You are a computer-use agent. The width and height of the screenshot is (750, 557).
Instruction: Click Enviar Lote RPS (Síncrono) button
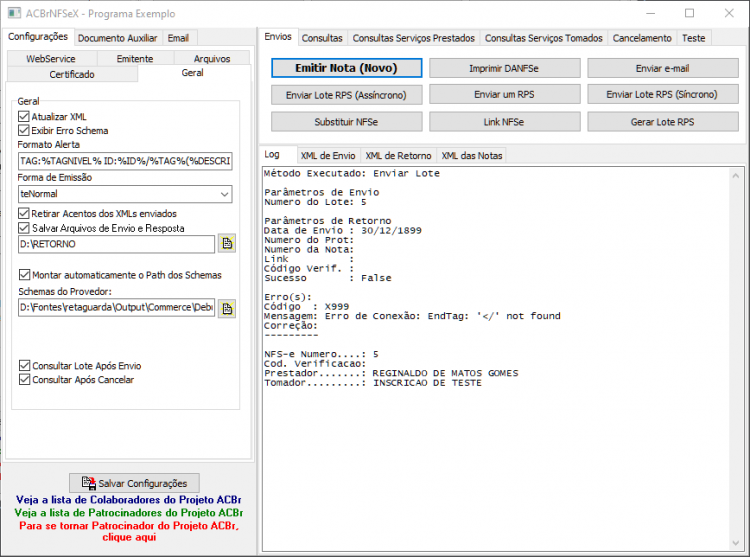tap(662, 94)
